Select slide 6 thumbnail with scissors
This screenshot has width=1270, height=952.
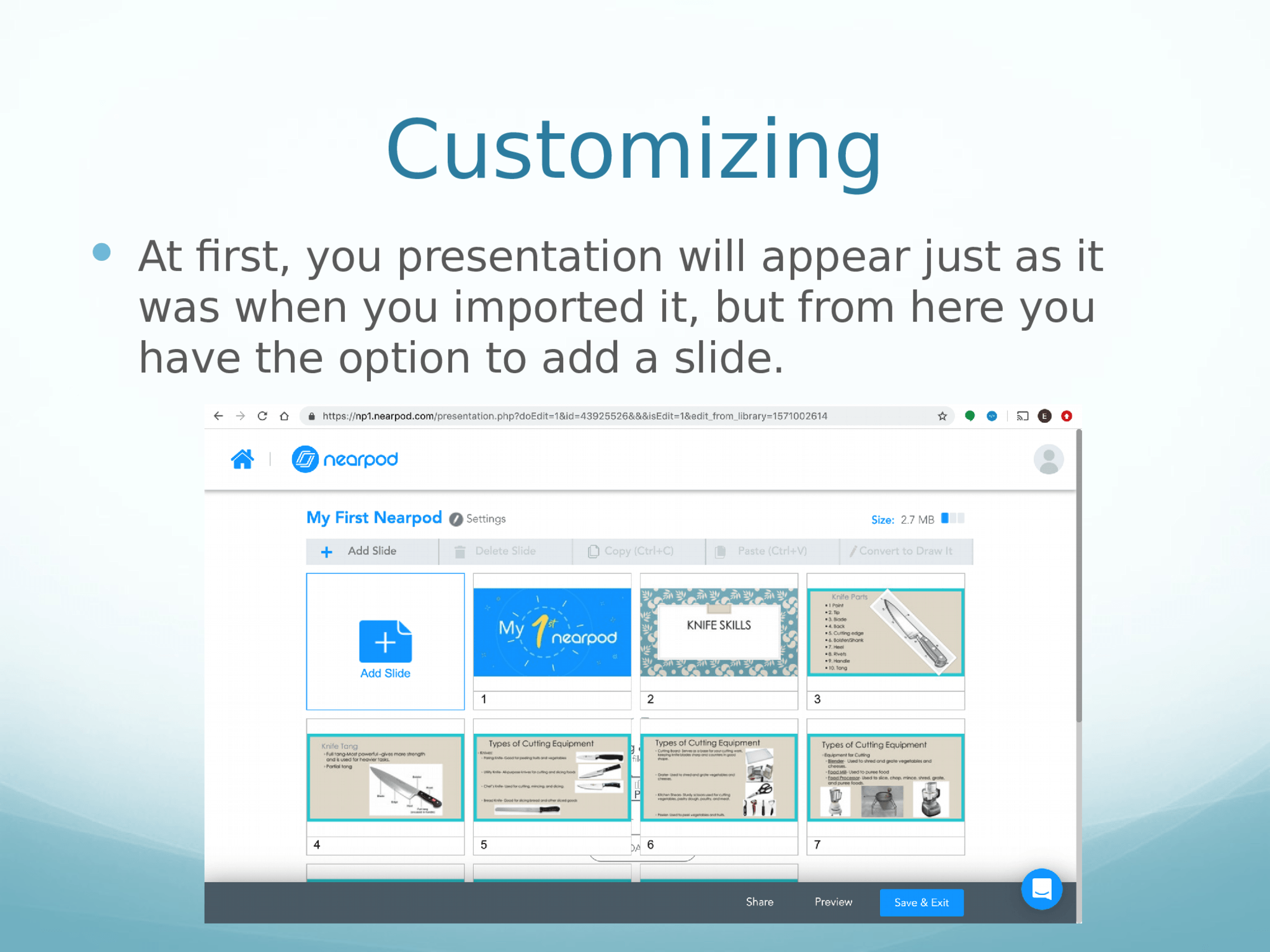tap(719, 787)
